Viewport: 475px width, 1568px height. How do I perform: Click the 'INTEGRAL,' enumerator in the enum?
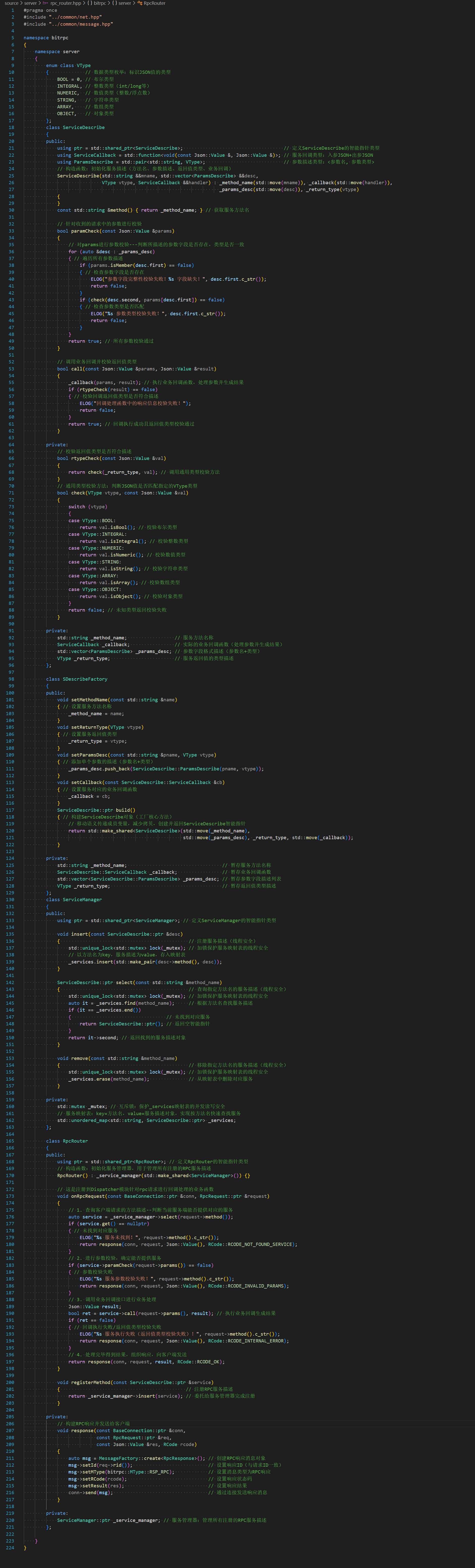pyautogui.click(x=69, y=86)
